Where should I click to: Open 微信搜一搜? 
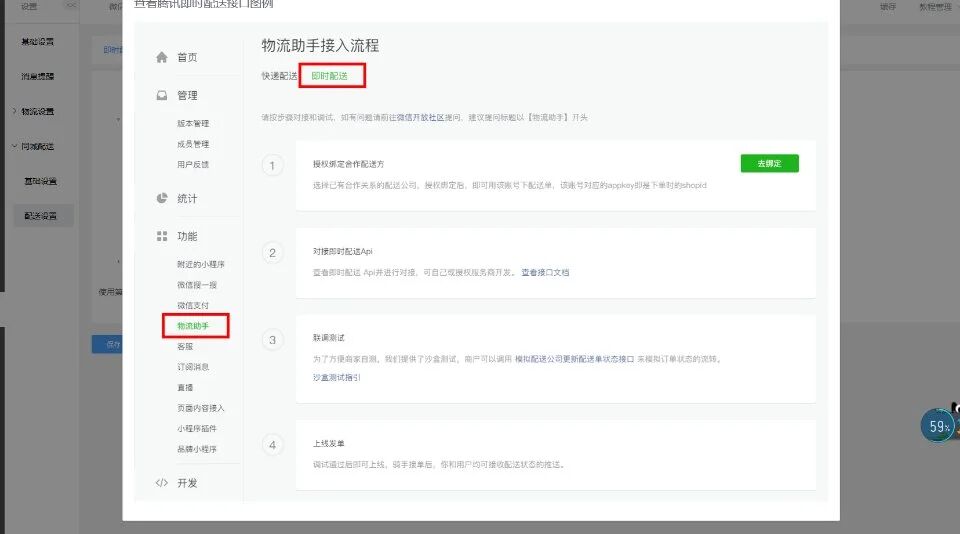[197, 285]
